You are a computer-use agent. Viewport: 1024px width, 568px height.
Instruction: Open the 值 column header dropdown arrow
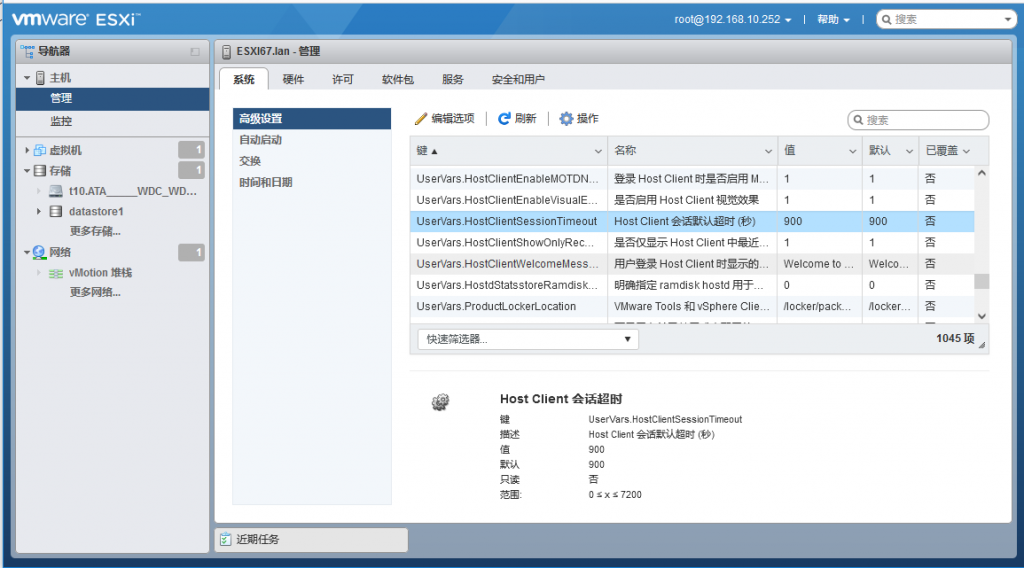coord(852,151)
